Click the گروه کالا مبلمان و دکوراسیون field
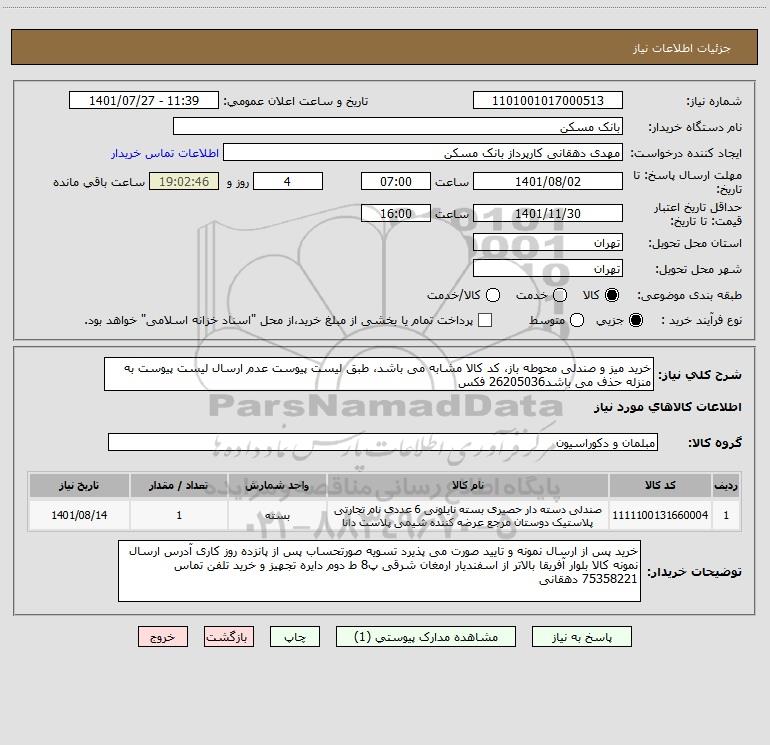The image size is (770, 745). (383, 442)
